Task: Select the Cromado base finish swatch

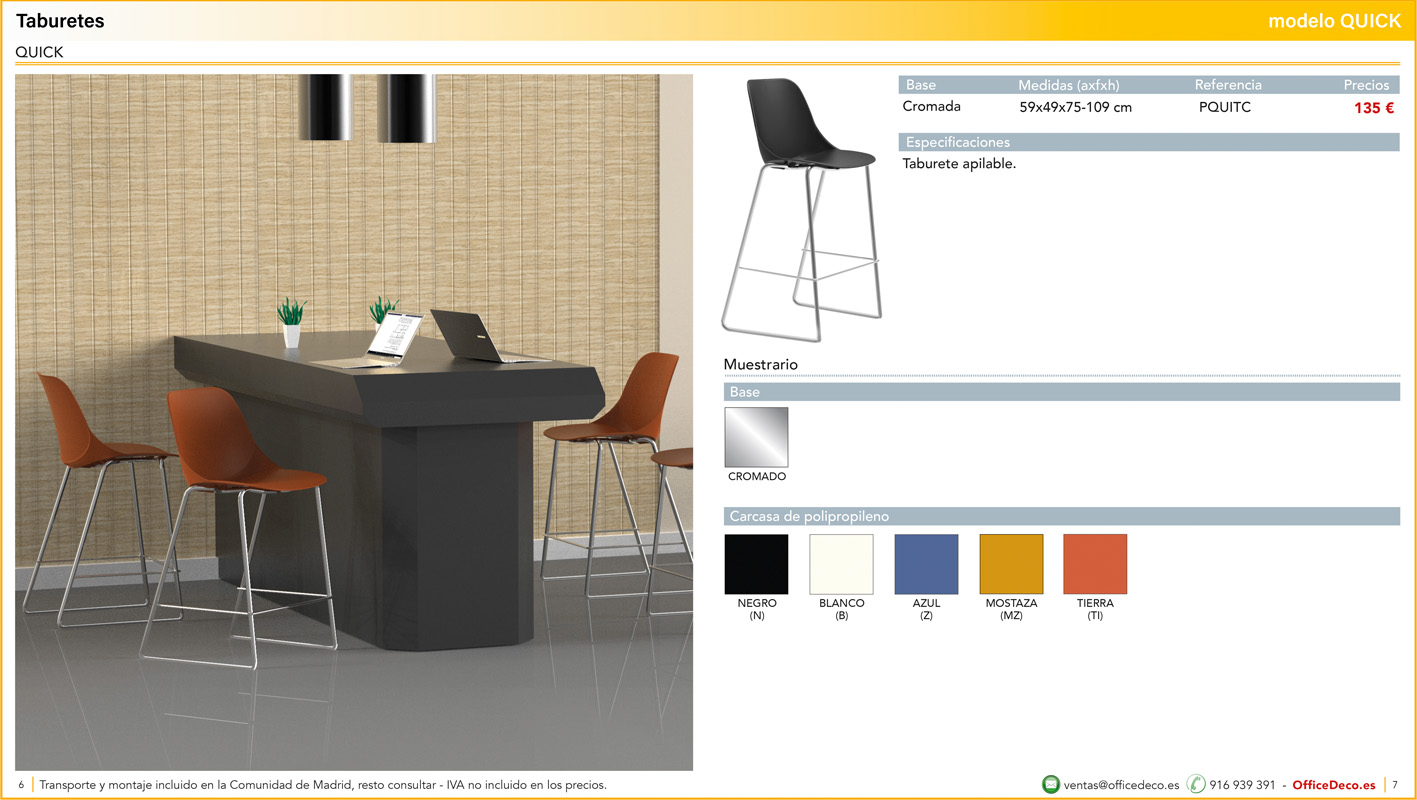Action: point(756,437)
